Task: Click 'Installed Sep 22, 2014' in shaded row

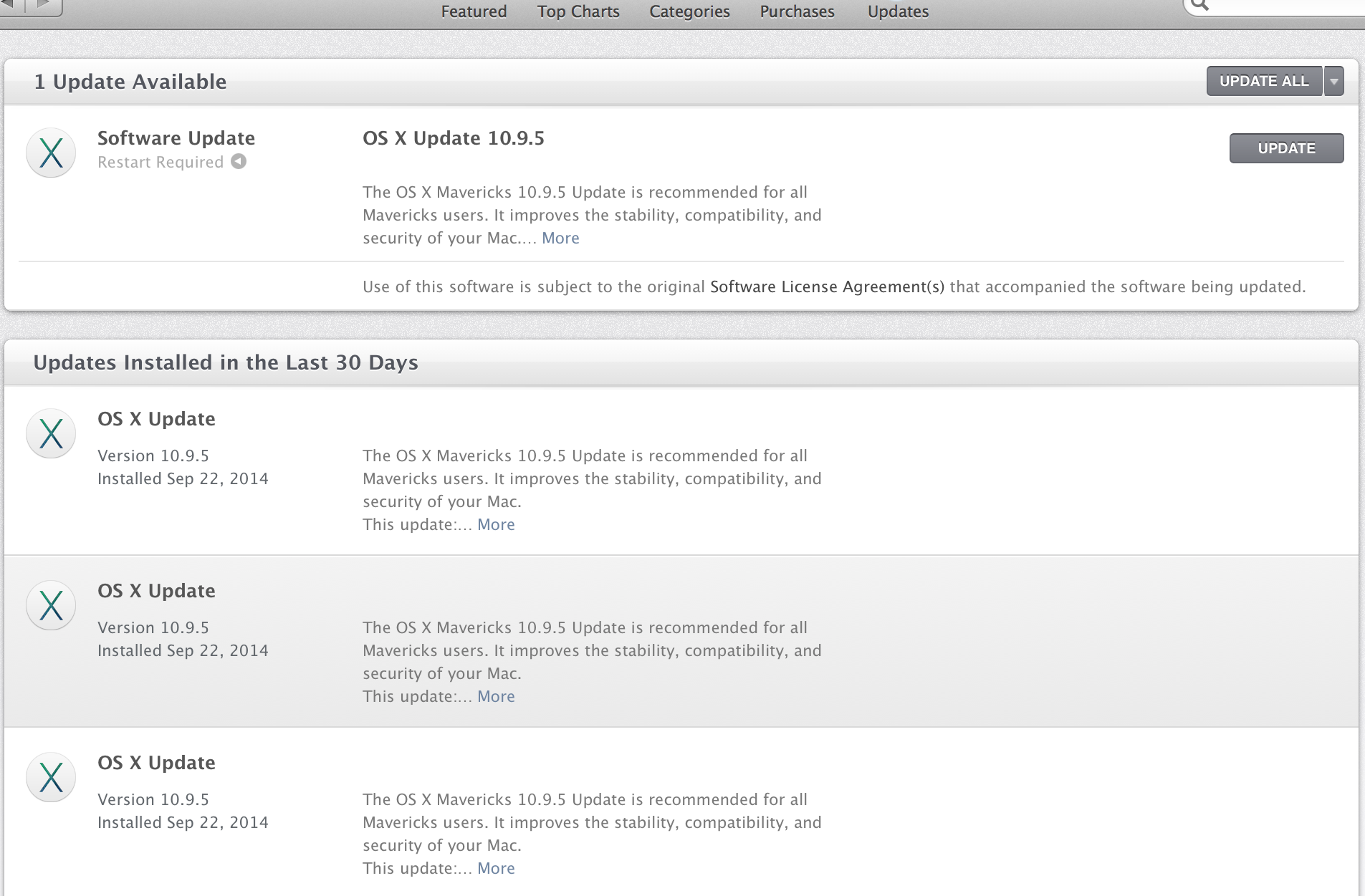Action: (x=183, y=650)
